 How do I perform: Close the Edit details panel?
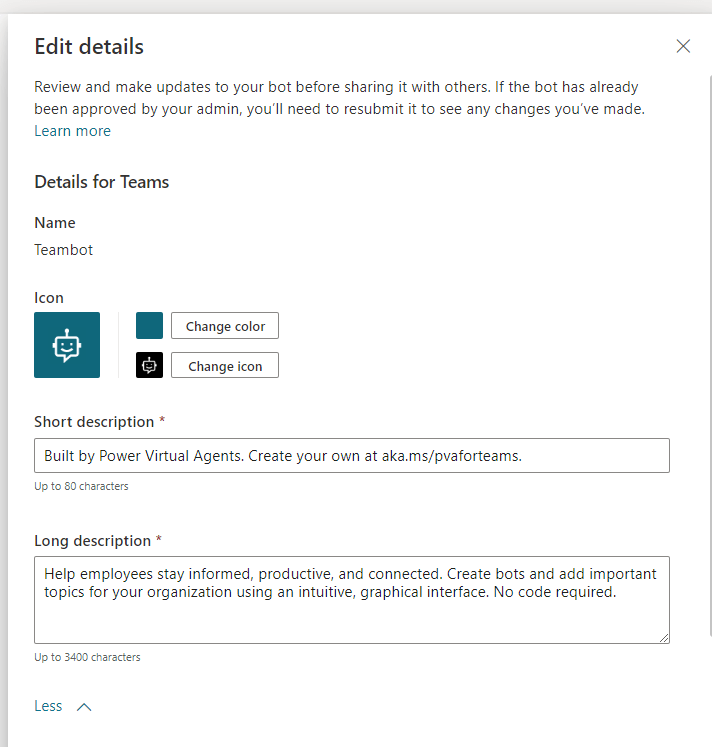[683, 46]
